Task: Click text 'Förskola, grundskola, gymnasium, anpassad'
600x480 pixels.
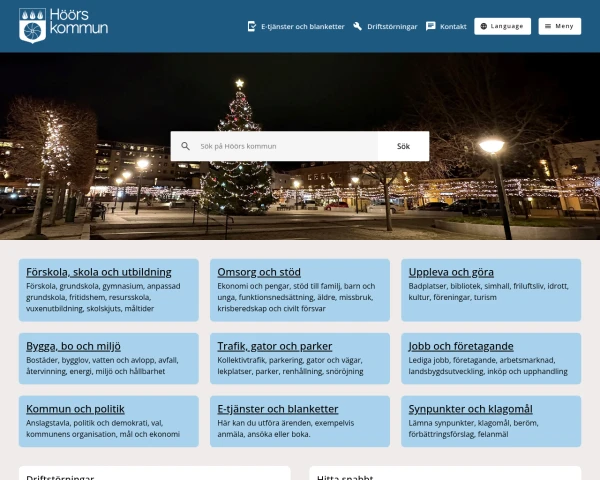Action: click(x=103, y=286)
